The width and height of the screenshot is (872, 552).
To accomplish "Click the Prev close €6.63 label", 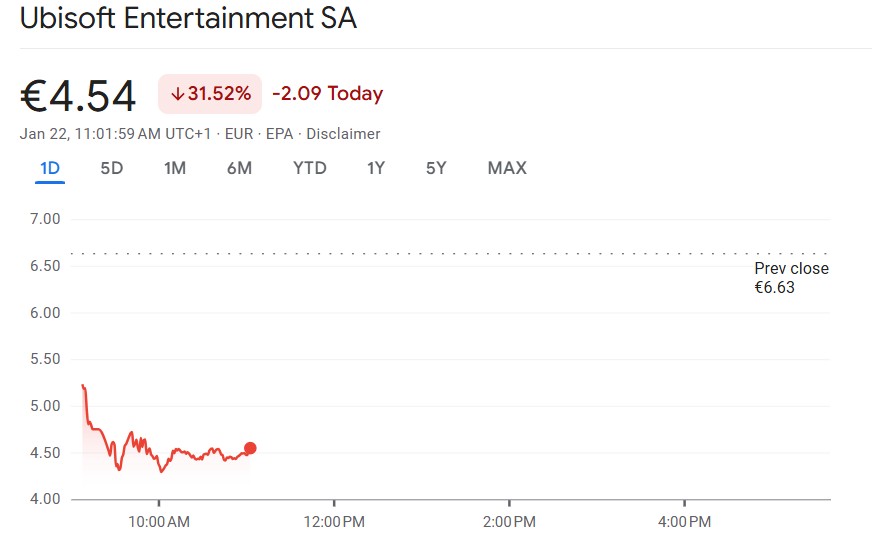I will coord(791,278).
